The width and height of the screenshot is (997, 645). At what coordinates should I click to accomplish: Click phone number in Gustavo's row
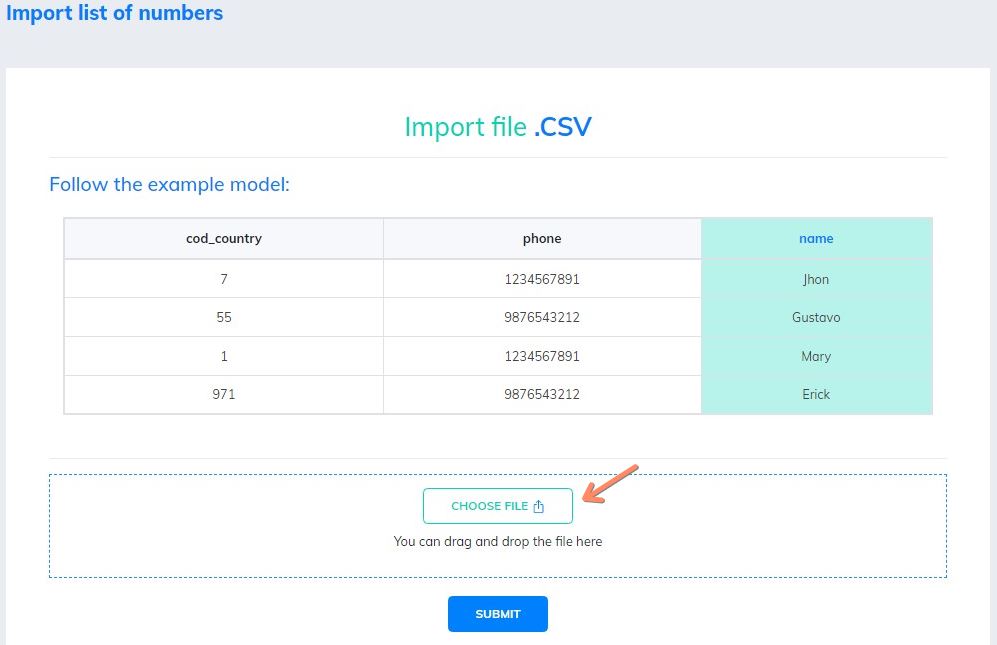542,317
